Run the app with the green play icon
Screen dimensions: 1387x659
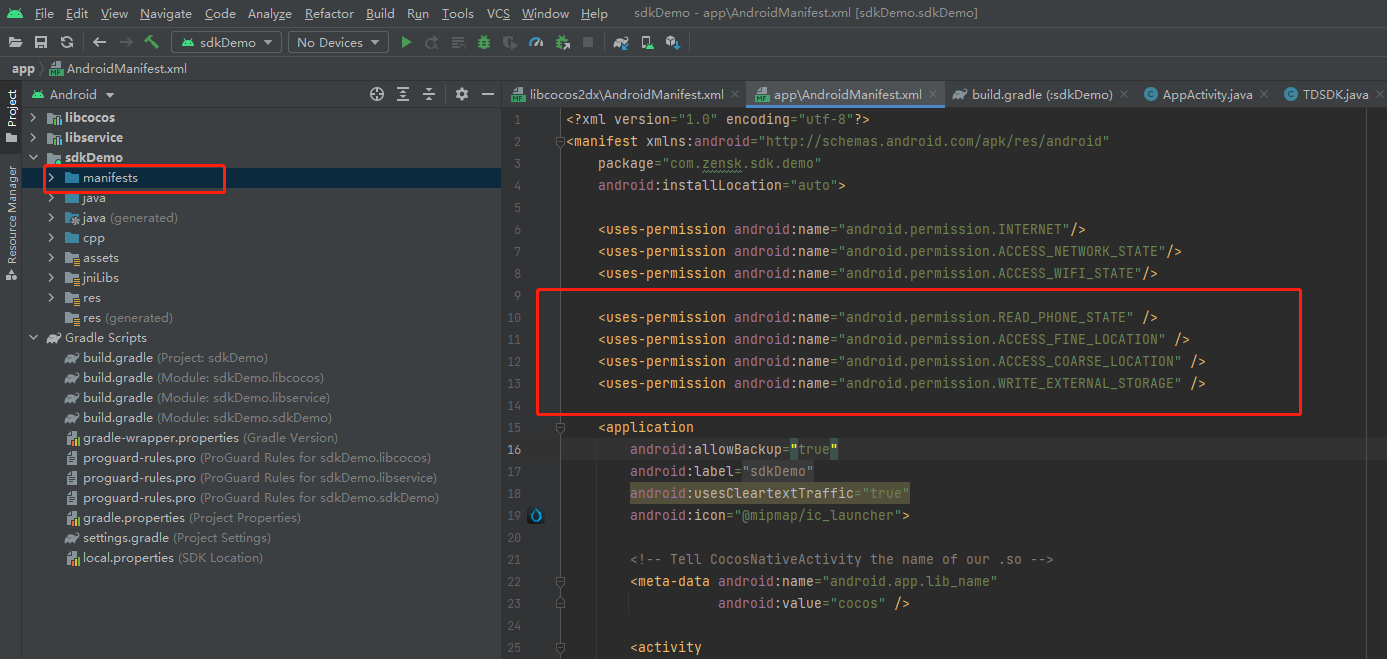click(406, 42)
